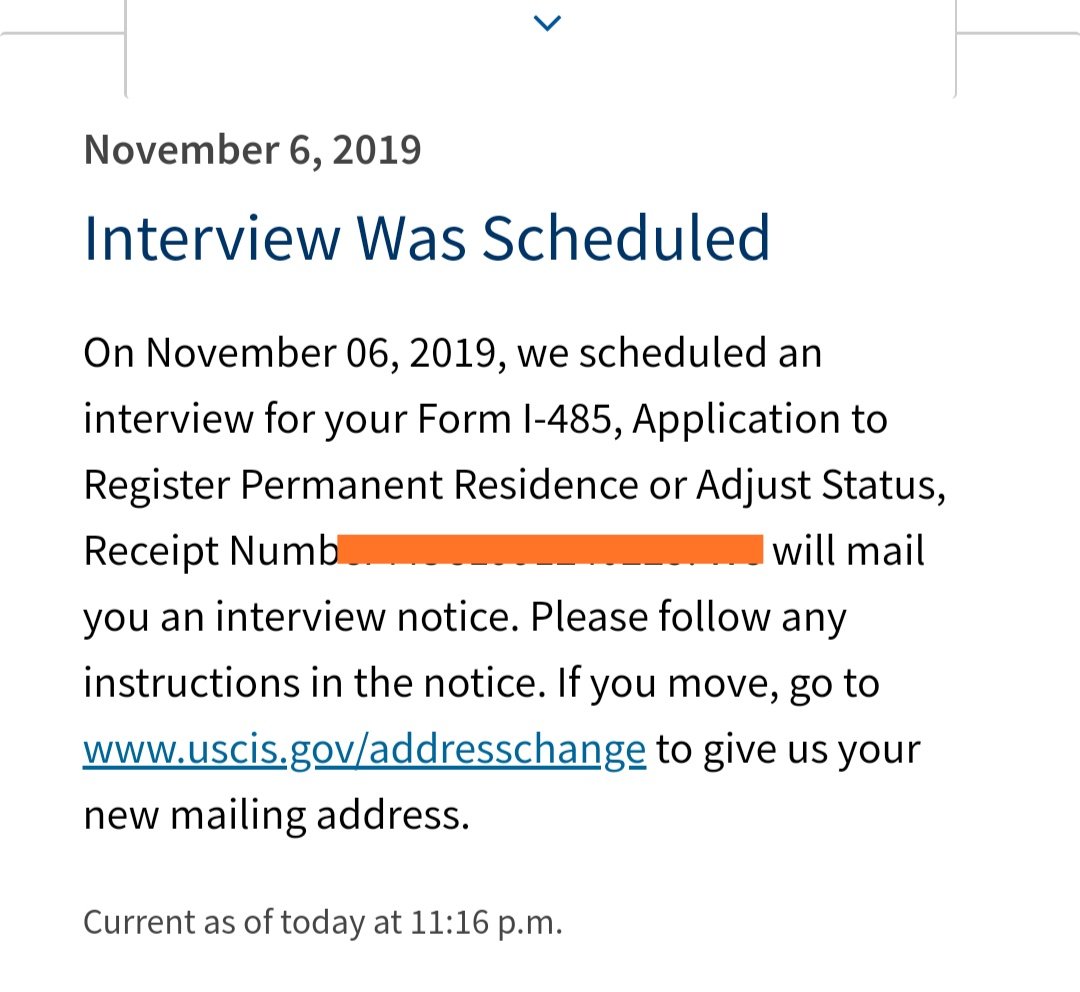Image resolution: width=1080 pixels, height=992 pixels.
Task: Click the 'to give us your' text
Action: pos(788,750)
